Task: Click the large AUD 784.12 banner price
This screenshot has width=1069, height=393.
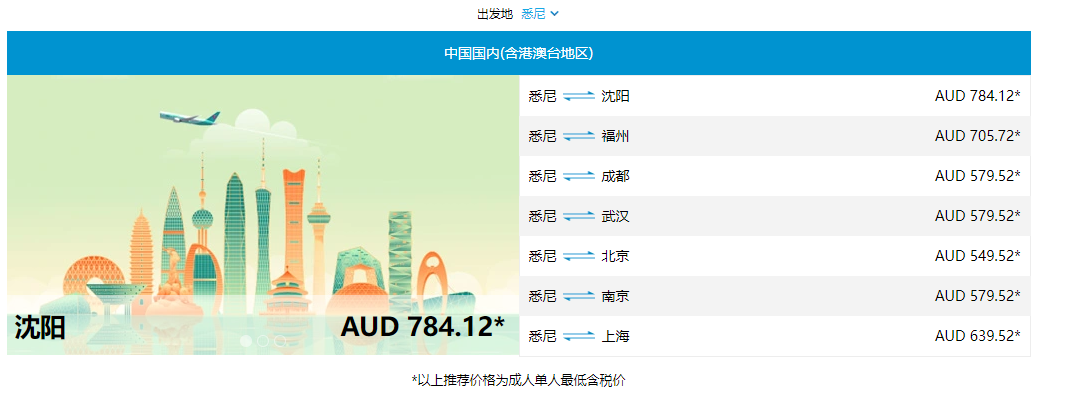Action: pyautogui.click(x=423, y=327)
